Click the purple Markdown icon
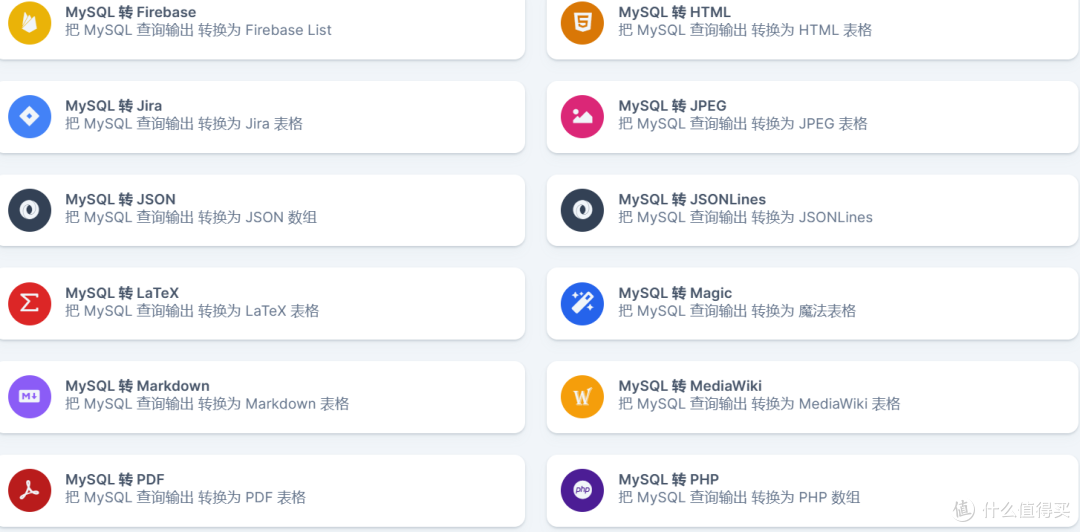The width and height of the screenshot is (1080, 532). (30, 397)
